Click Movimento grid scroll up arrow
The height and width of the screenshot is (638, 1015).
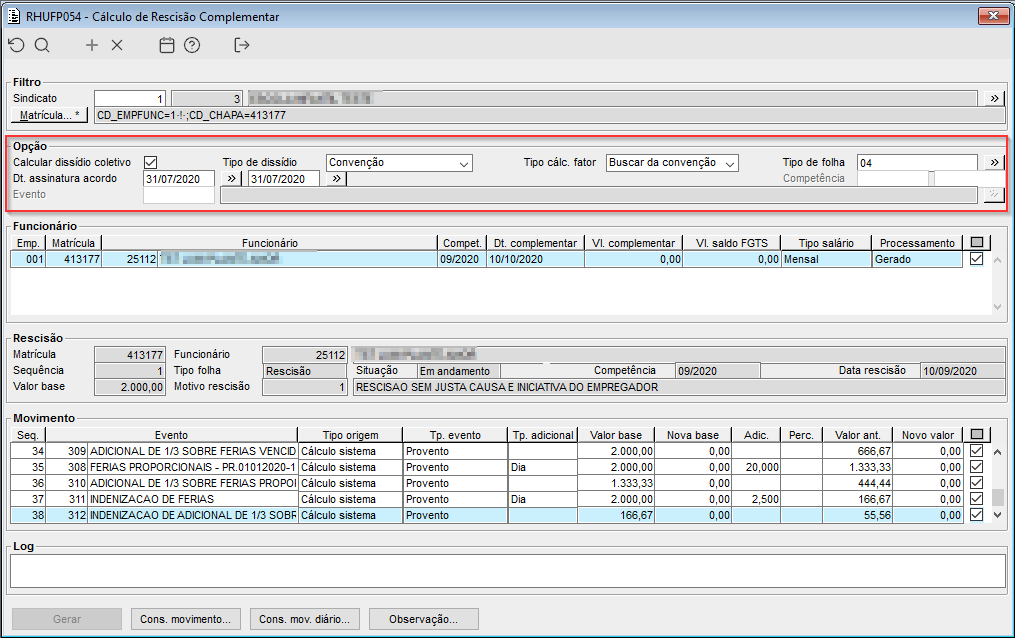pos(998,452)
